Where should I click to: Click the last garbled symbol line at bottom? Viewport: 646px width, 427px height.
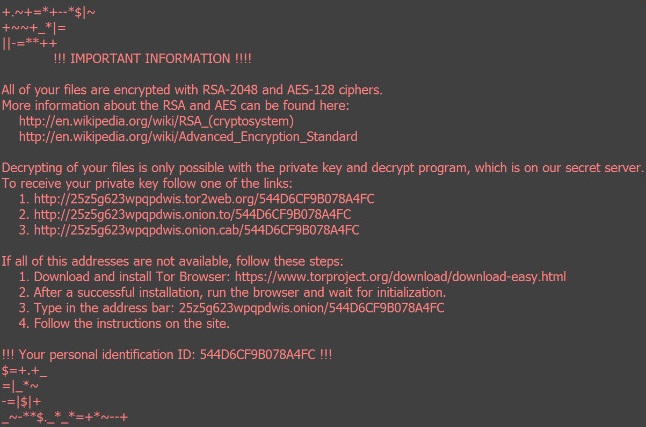coord(65,417)
